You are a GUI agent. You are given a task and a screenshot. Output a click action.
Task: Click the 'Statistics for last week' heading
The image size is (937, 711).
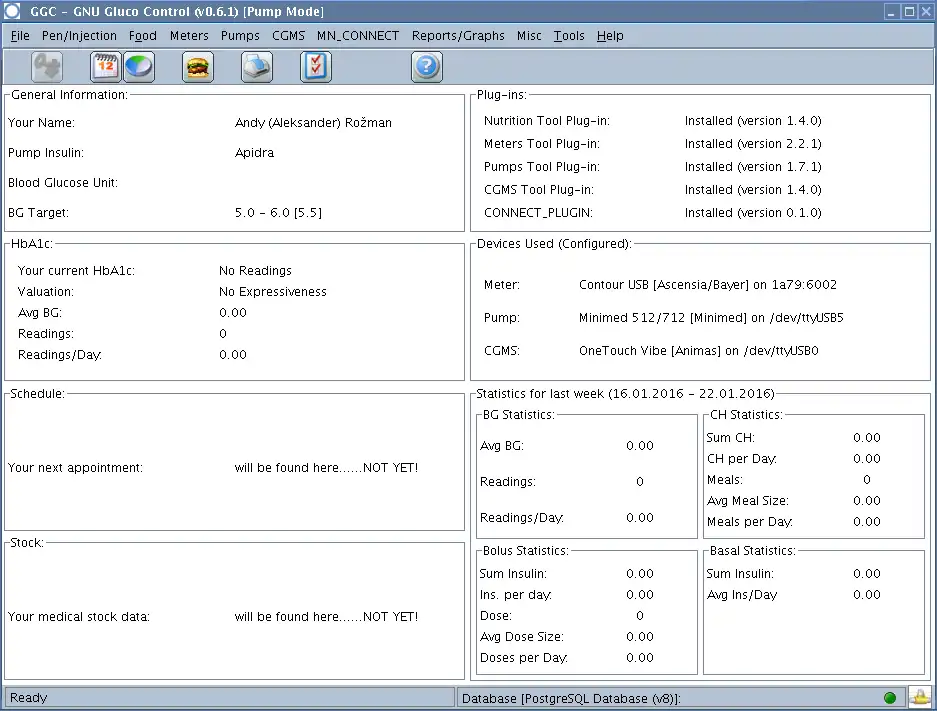click(625, 394)
